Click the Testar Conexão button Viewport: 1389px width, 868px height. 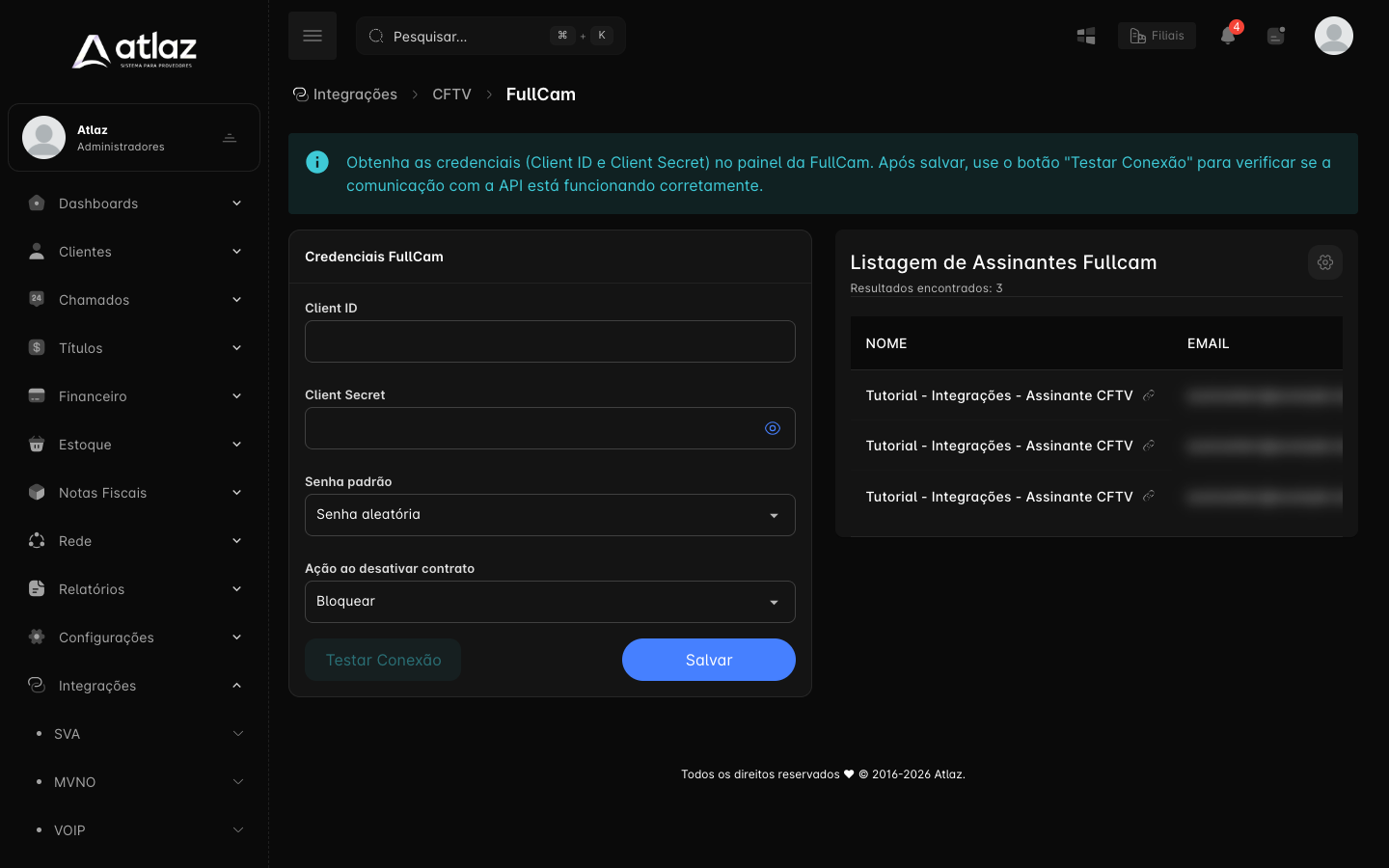pyautogui.click(x=383, y=660)
